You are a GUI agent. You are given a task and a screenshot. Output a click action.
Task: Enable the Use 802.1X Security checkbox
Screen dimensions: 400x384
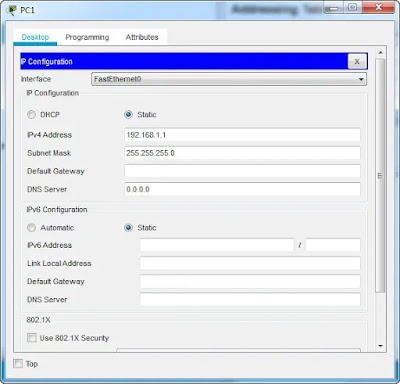pyautogui.click(x=32, y=338)
